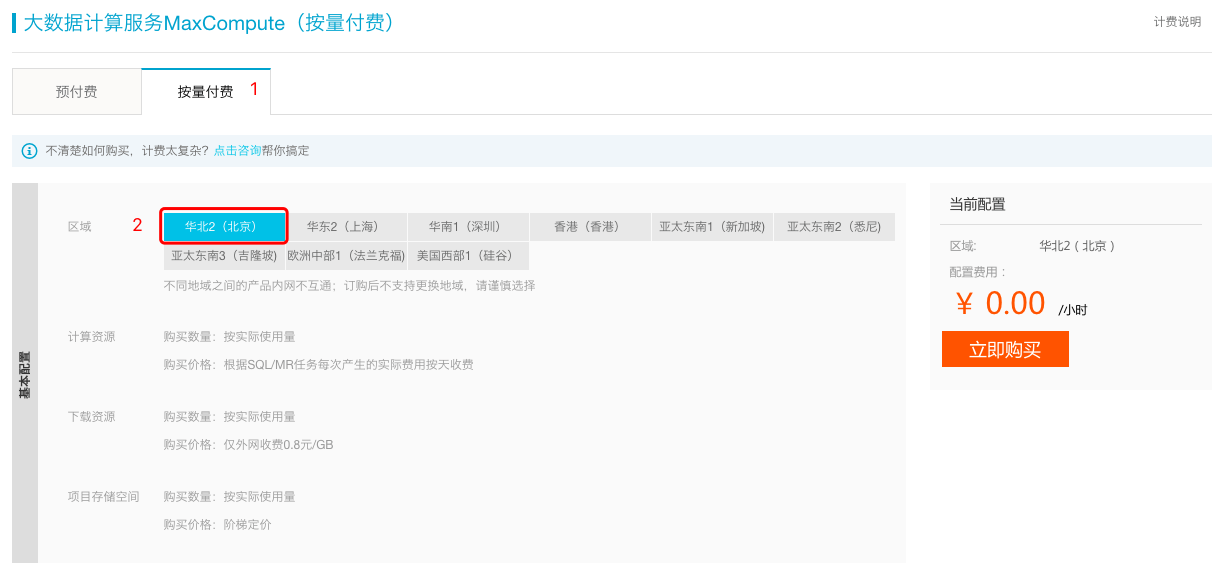The width and height of the screenshot is (1218, 565).
Task: Click the /小时 unit text
Action: (1072, 310)
